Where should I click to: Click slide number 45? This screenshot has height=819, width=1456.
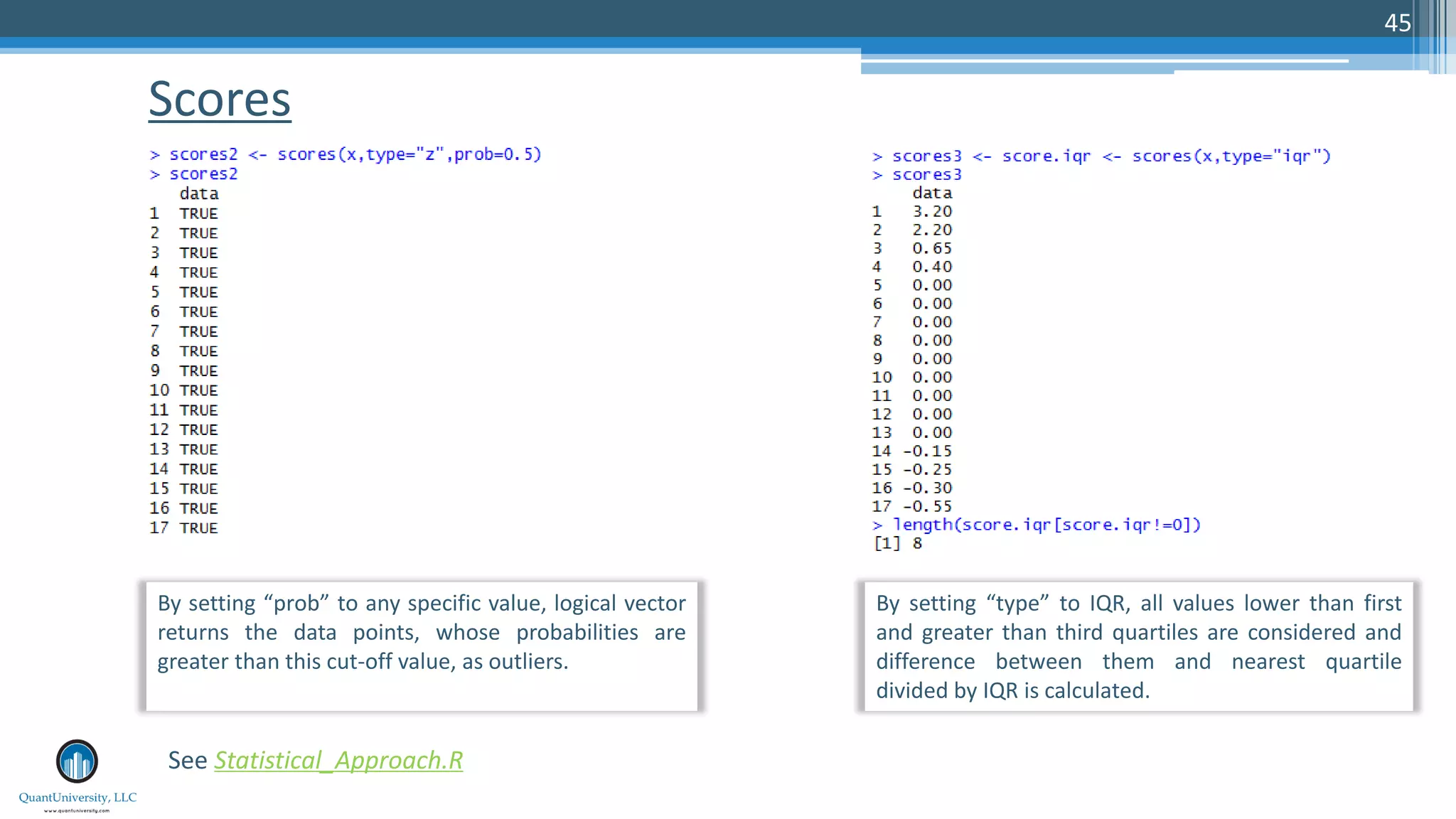(x=1397, y=23)
